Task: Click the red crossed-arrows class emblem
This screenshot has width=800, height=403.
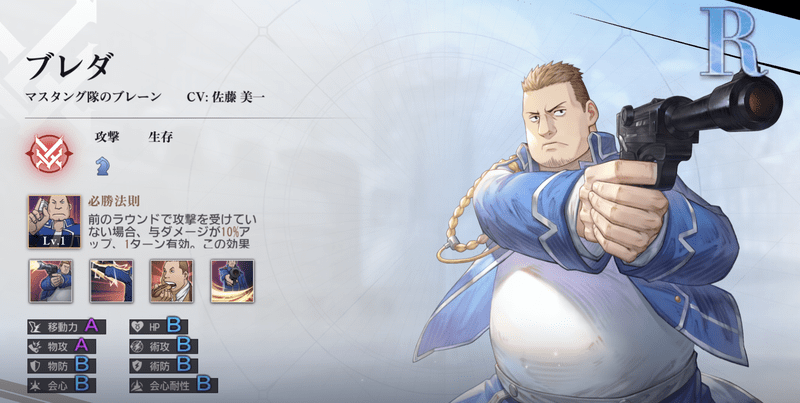Action: tap(49, 154)
